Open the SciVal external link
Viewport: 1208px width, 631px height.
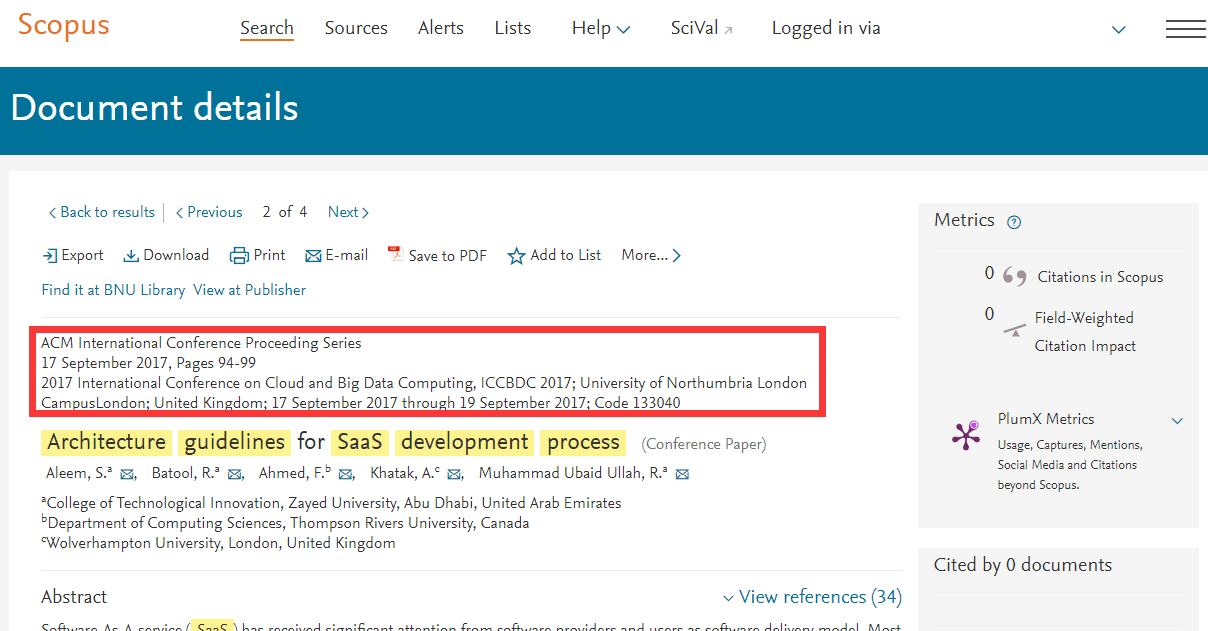pyautogui.click(x=701, y=28)
